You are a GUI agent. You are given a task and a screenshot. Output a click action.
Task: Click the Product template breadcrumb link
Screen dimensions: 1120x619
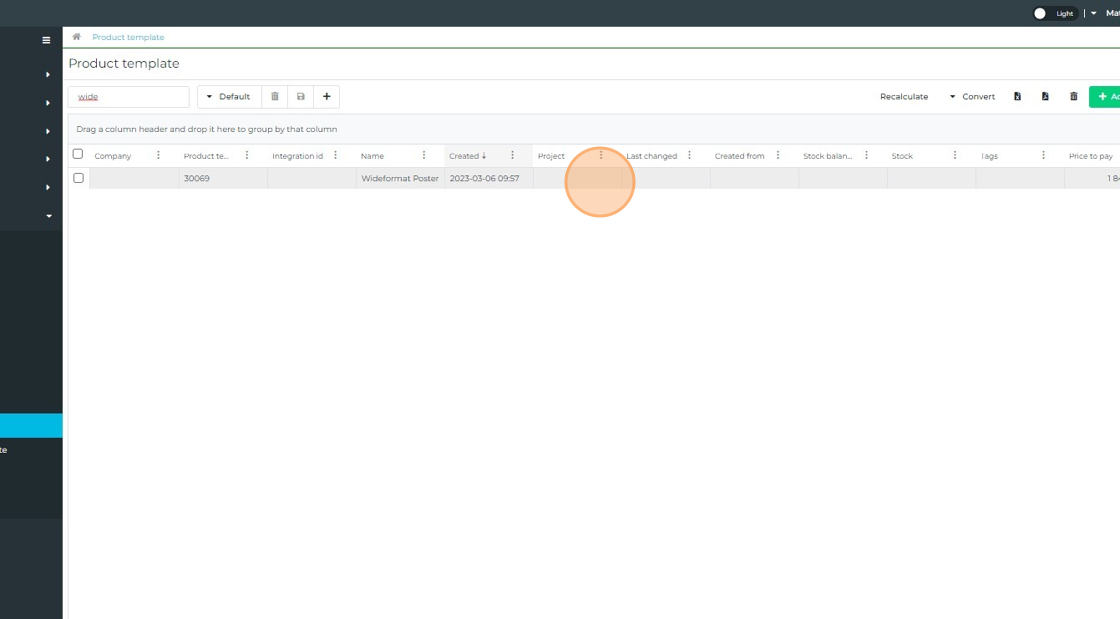[128, 37]
